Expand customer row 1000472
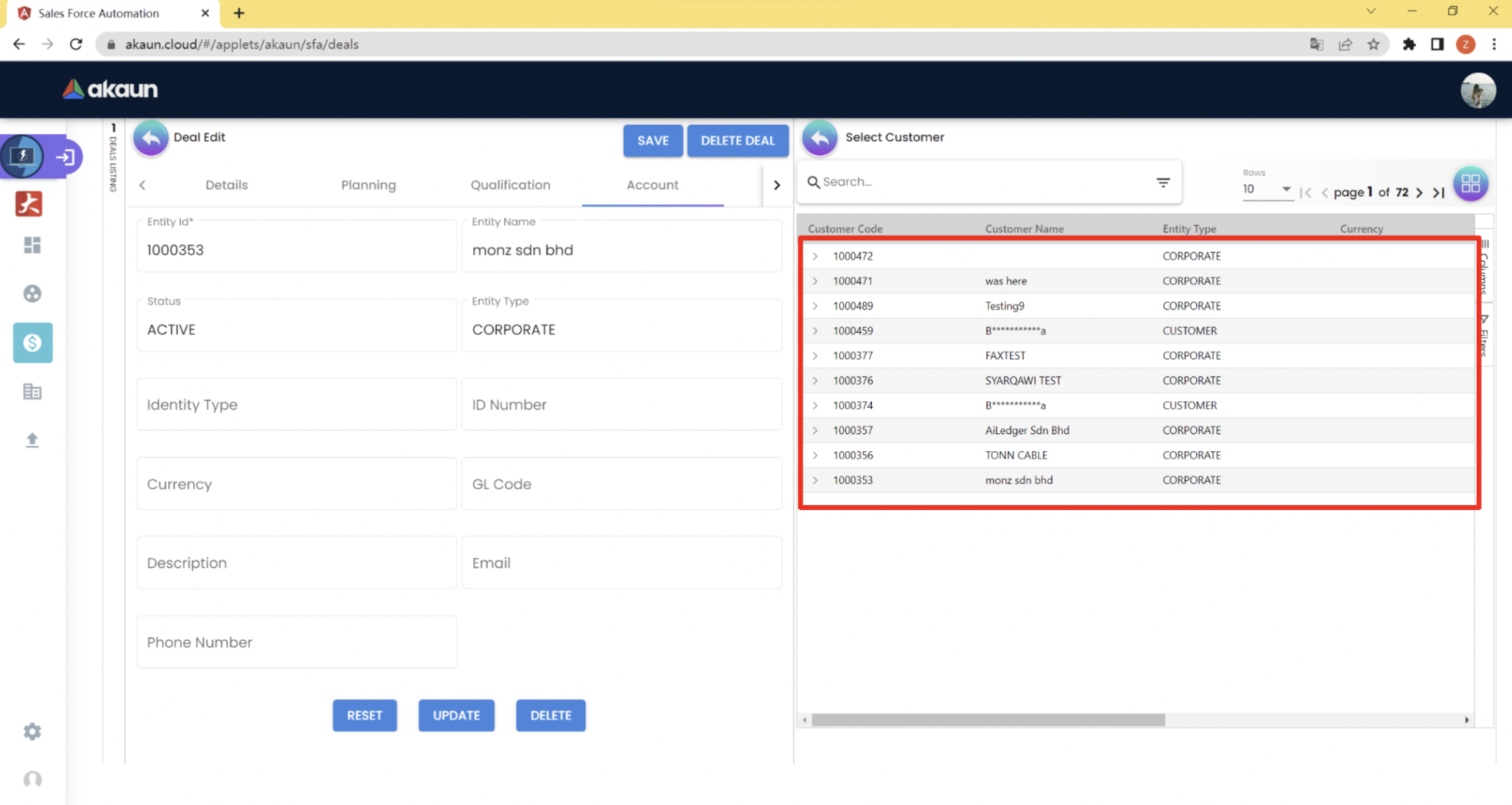Screen dimensions: 1512x805 click(815, 256)
